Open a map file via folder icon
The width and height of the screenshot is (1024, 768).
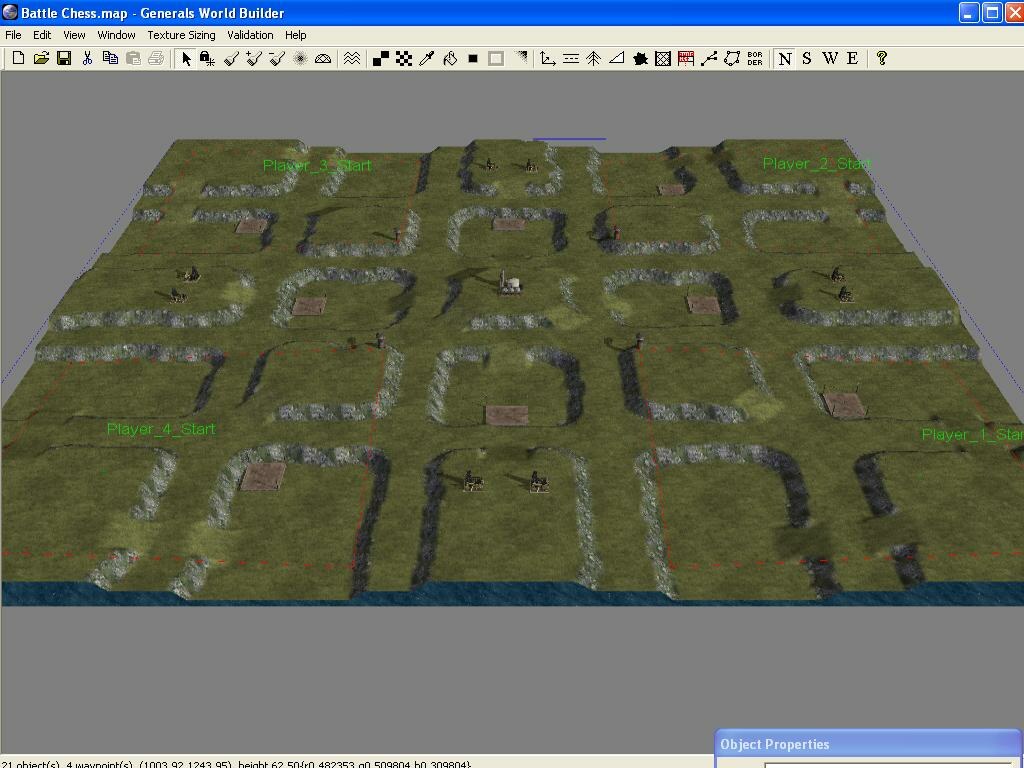point(41,58)
